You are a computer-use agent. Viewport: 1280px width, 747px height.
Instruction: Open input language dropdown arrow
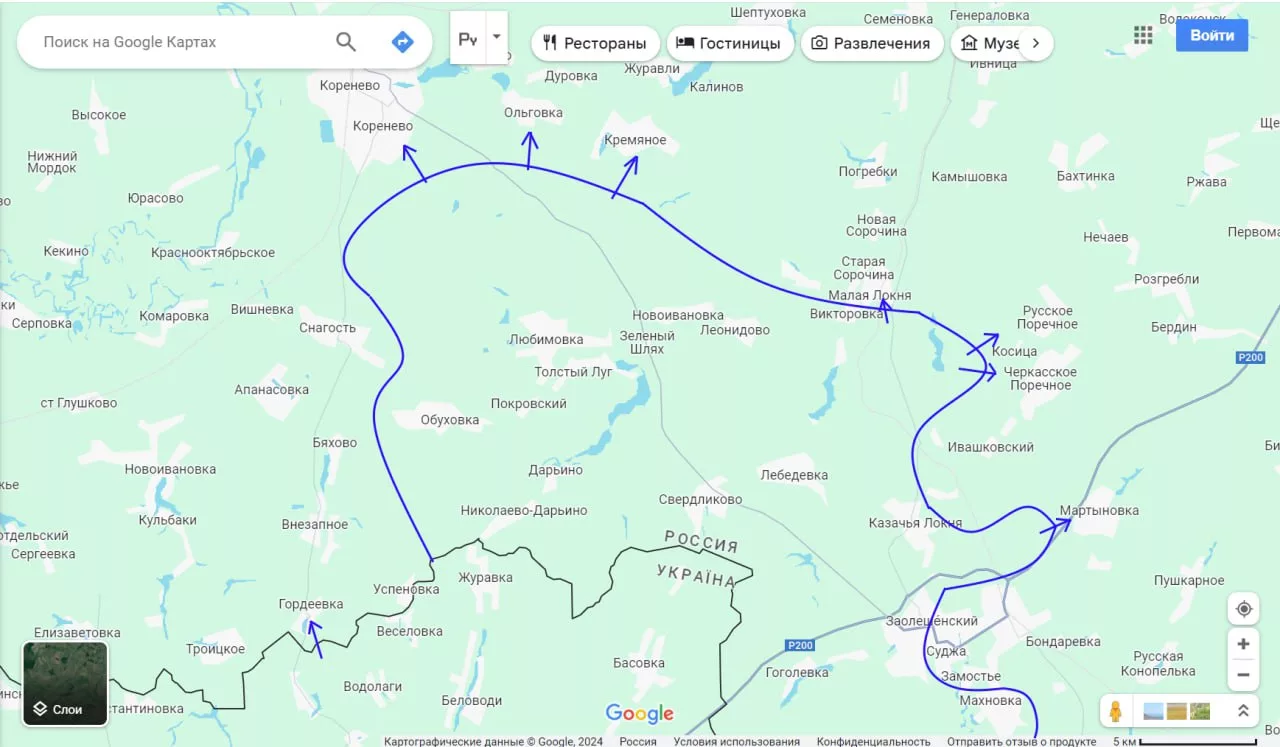point(497,37)
